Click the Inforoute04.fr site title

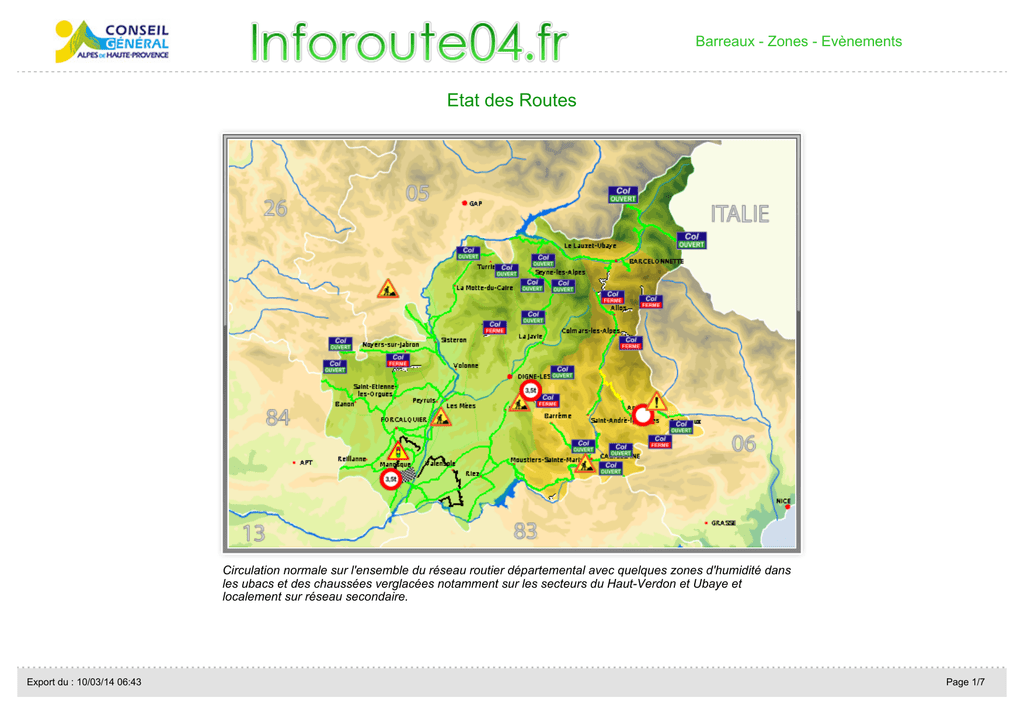[409, 42]
